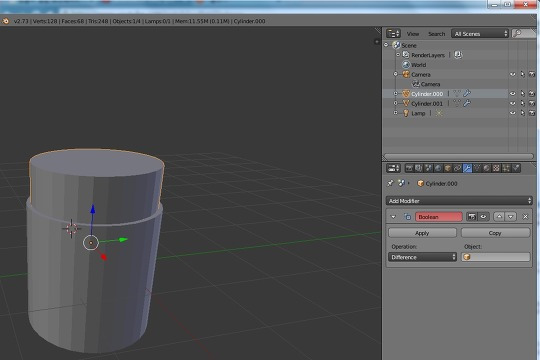Viewport: 540px width, 360px height.
Task: Copy the Boolean modifier
Action: tap(495, 233)
